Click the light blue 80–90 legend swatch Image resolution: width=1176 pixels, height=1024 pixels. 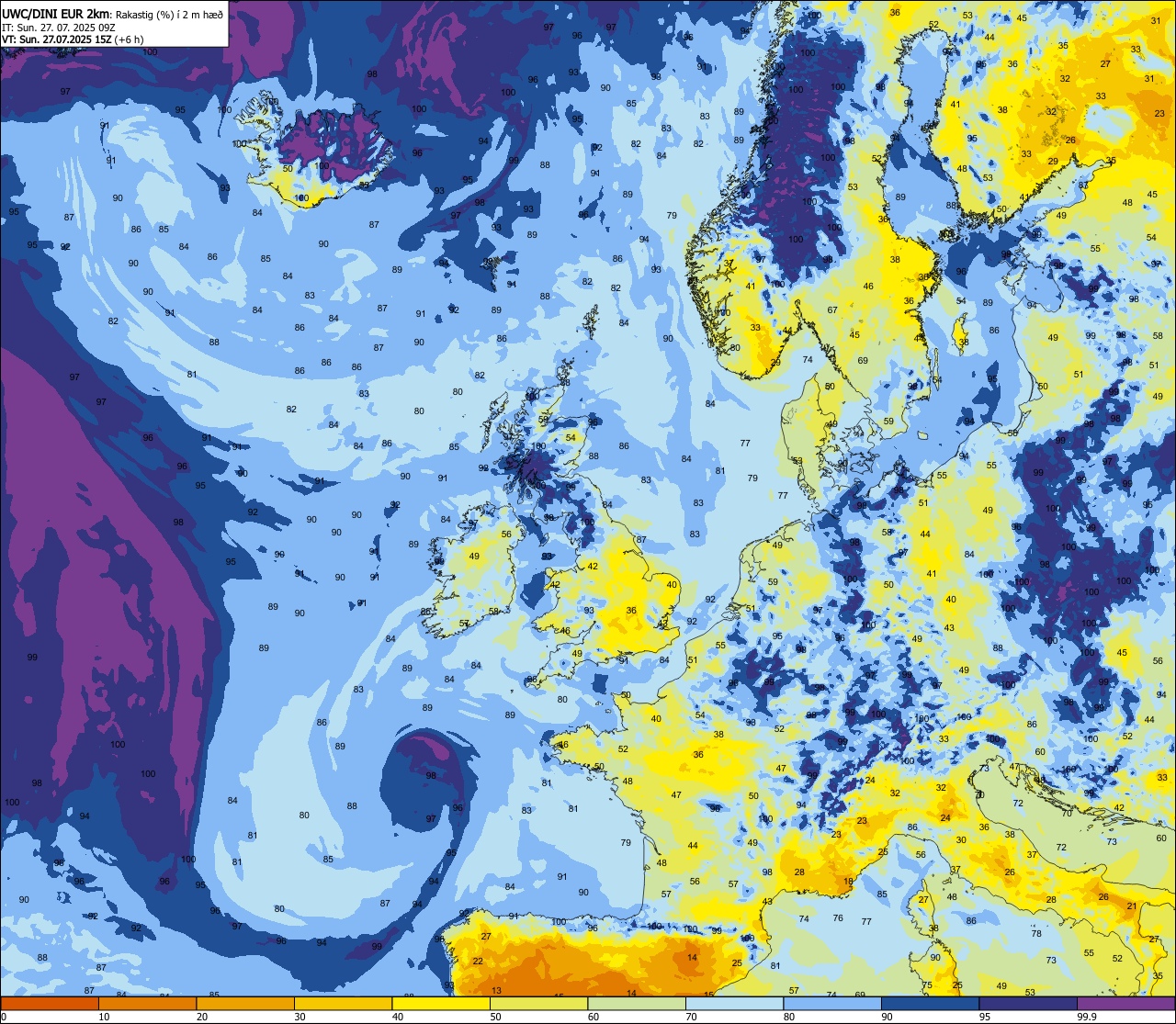(x=832, y=1003)
